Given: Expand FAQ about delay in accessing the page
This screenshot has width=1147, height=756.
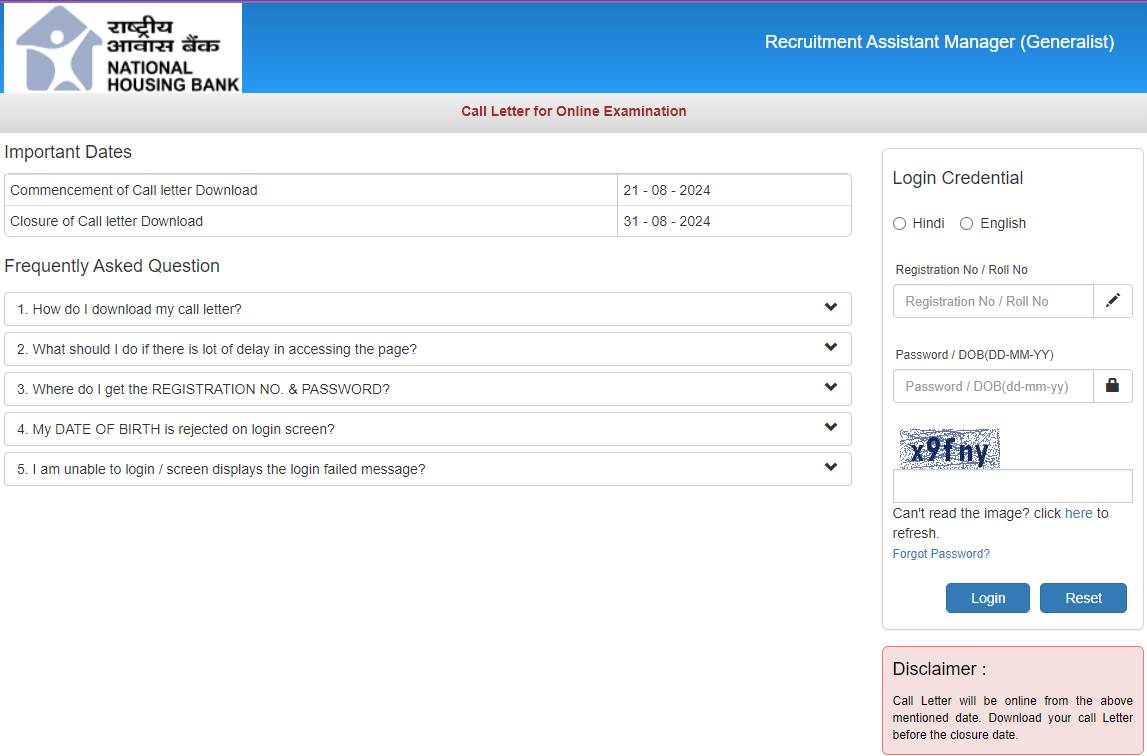Looking at the screenshot, I should click(x=428, y=349).
